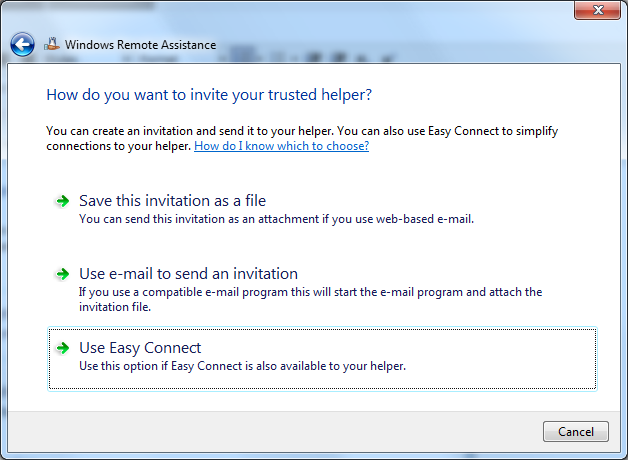Click empty space inside the focused Easy Connect box
The width and height of the screenshot is (628, 460).
tap(501, 358)
